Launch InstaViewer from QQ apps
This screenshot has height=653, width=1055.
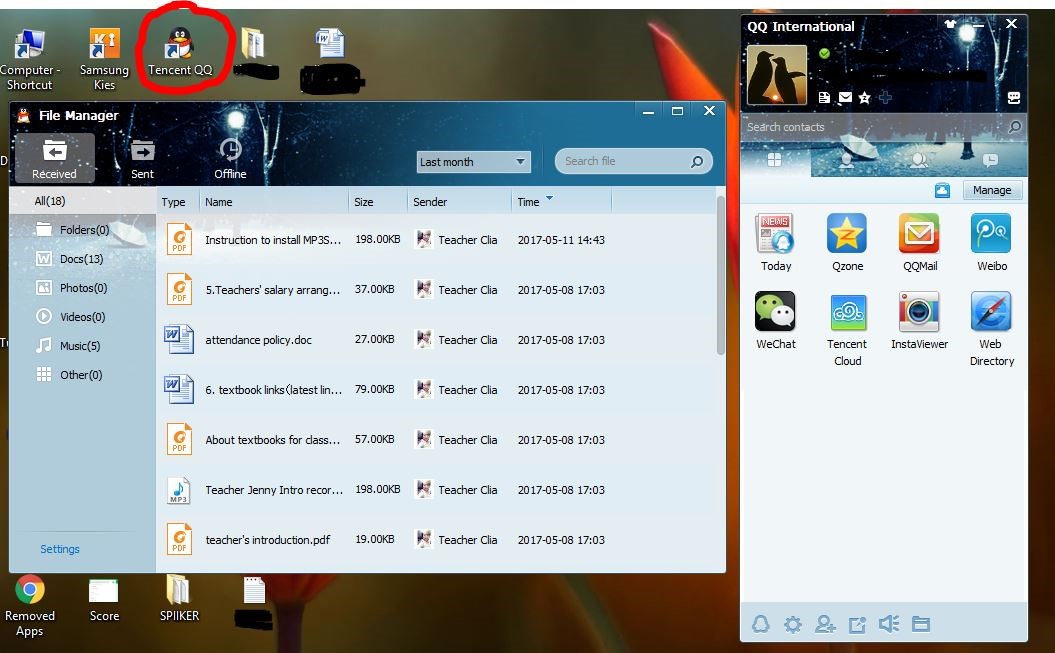coord(919,314)
